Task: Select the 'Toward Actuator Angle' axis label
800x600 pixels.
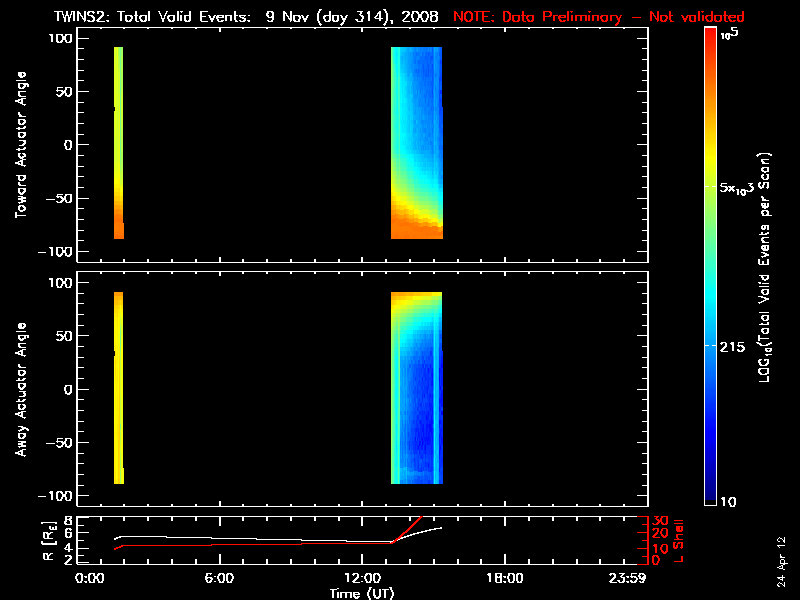Action: (19, 145)
